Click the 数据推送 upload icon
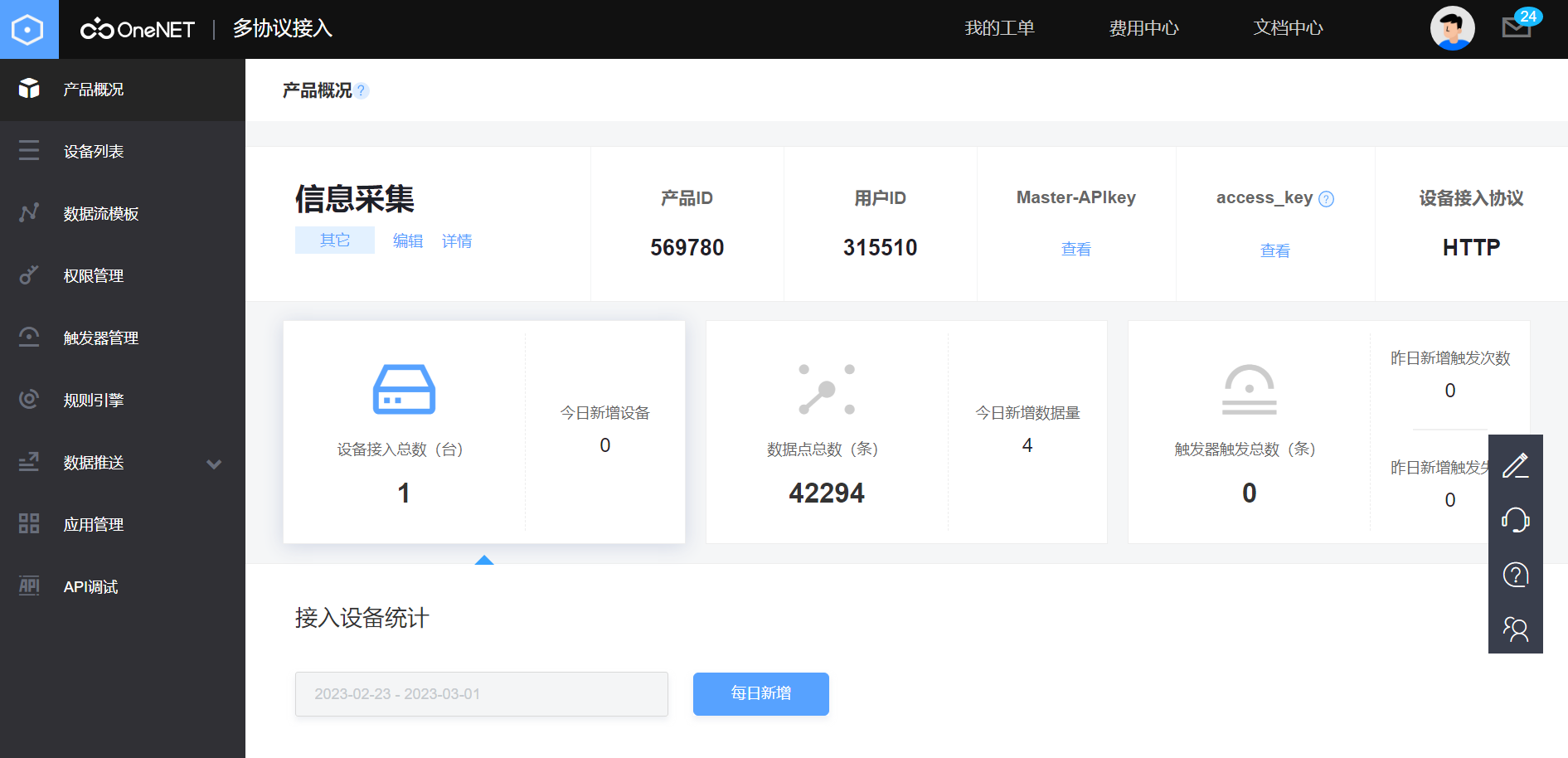 [x=29, y=462]
